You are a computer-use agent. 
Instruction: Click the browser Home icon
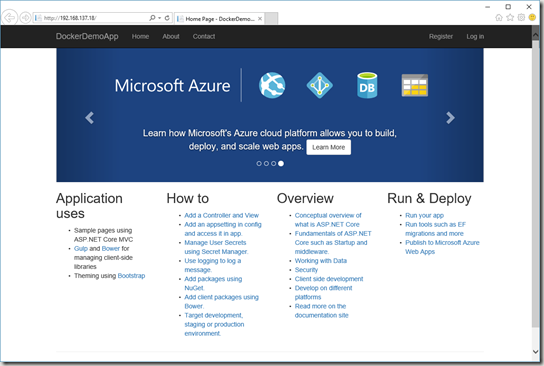(499, 17)
